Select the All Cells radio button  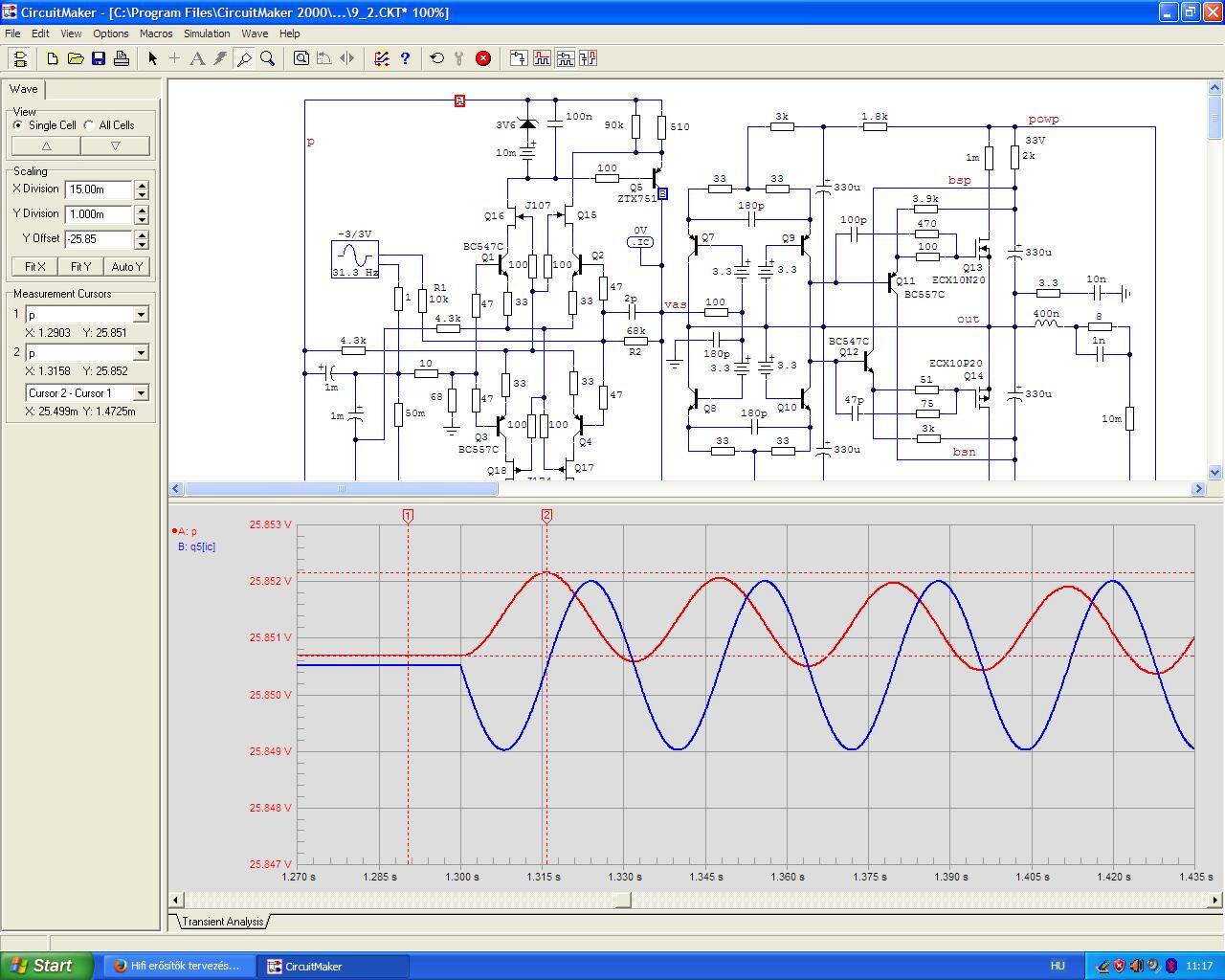tap(89, 125)
